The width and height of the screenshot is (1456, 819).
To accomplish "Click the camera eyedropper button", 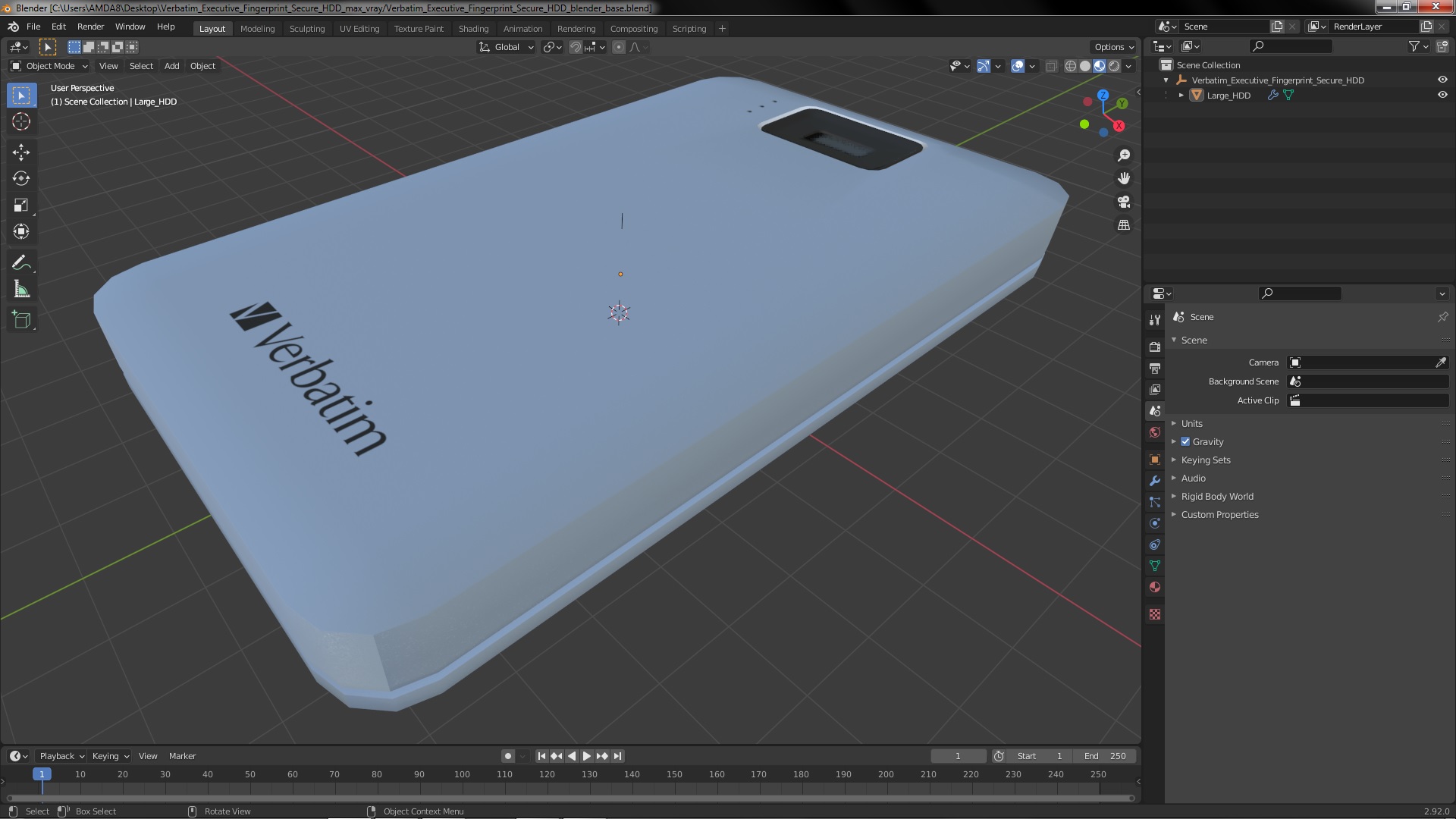I will tap(1441, 362).
